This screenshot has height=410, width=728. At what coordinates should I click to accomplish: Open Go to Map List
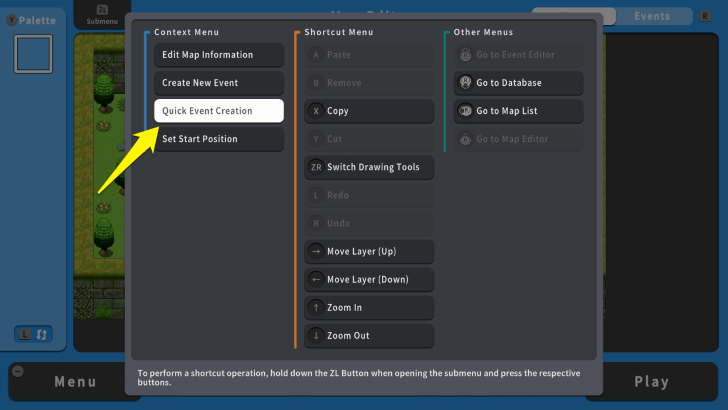coord(518,111)
